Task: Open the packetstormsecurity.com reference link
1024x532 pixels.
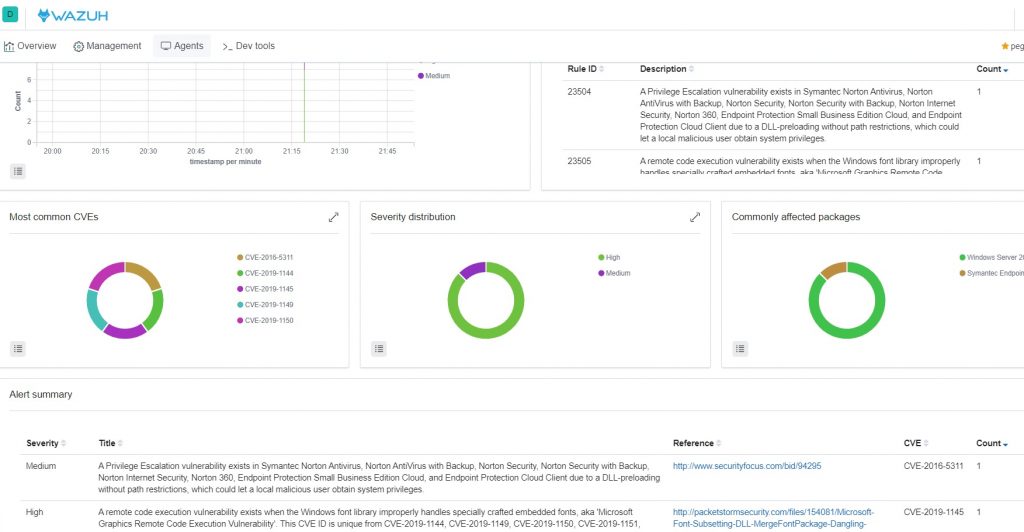Action: [773, 512]
